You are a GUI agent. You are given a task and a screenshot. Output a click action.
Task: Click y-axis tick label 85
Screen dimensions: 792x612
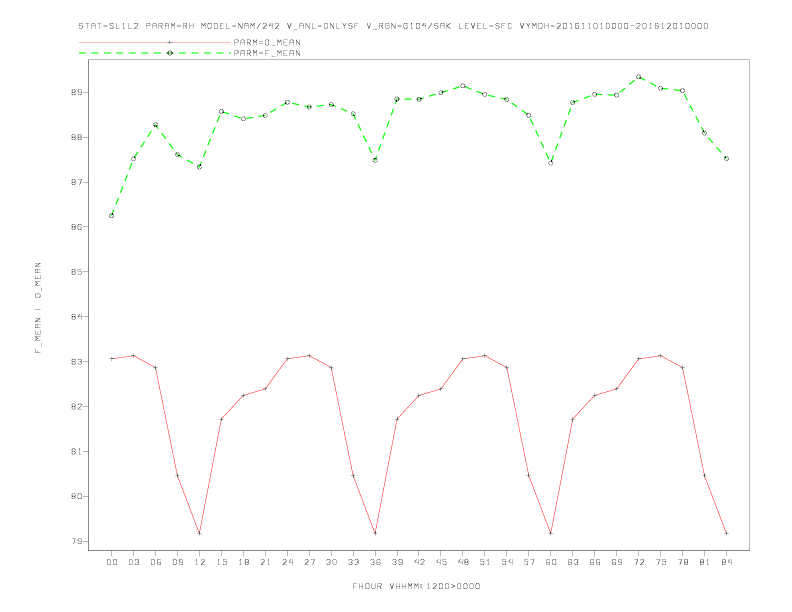79,272
